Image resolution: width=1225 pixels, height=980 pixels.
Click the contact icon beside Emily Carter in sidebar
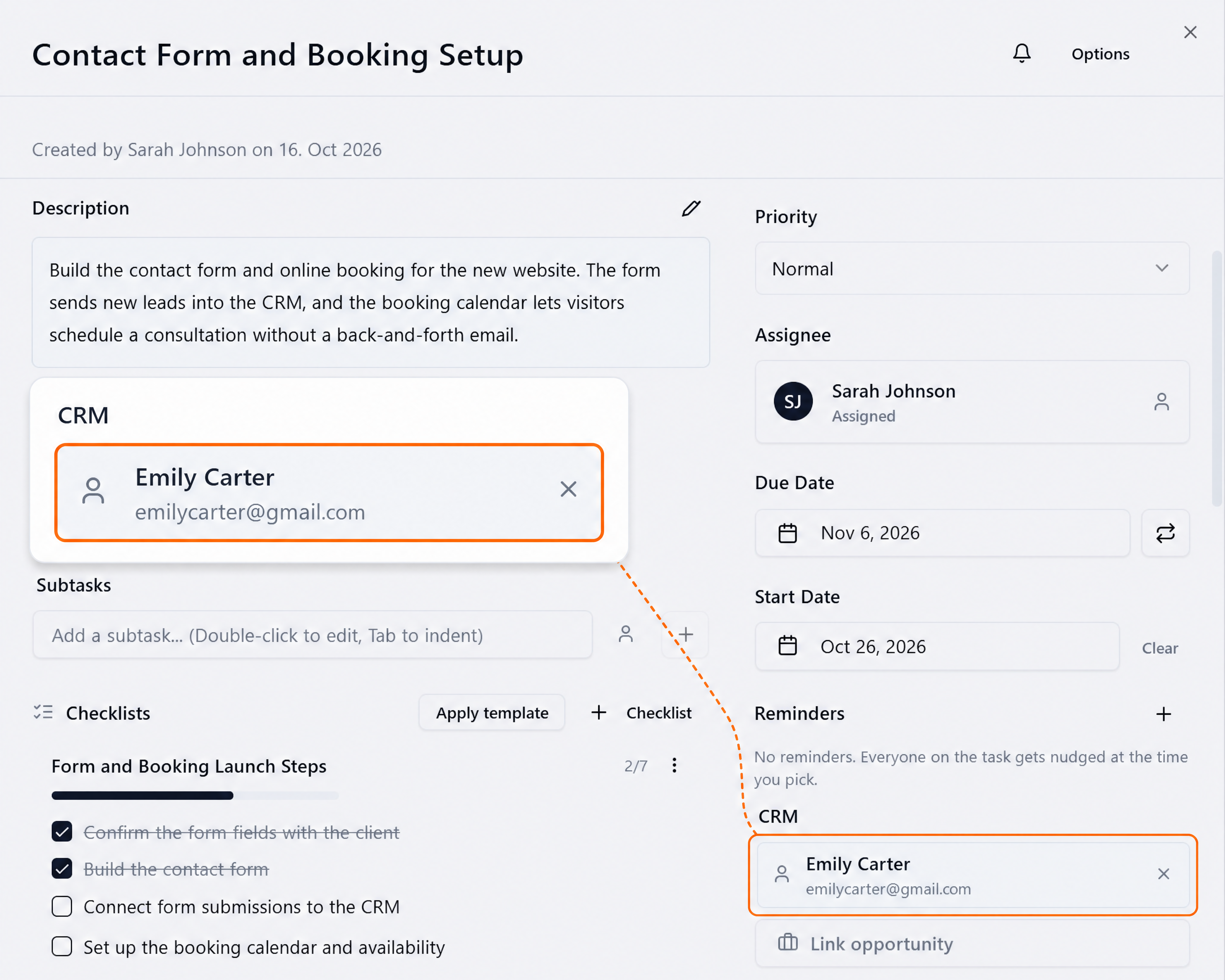click(x=782, y=874)
